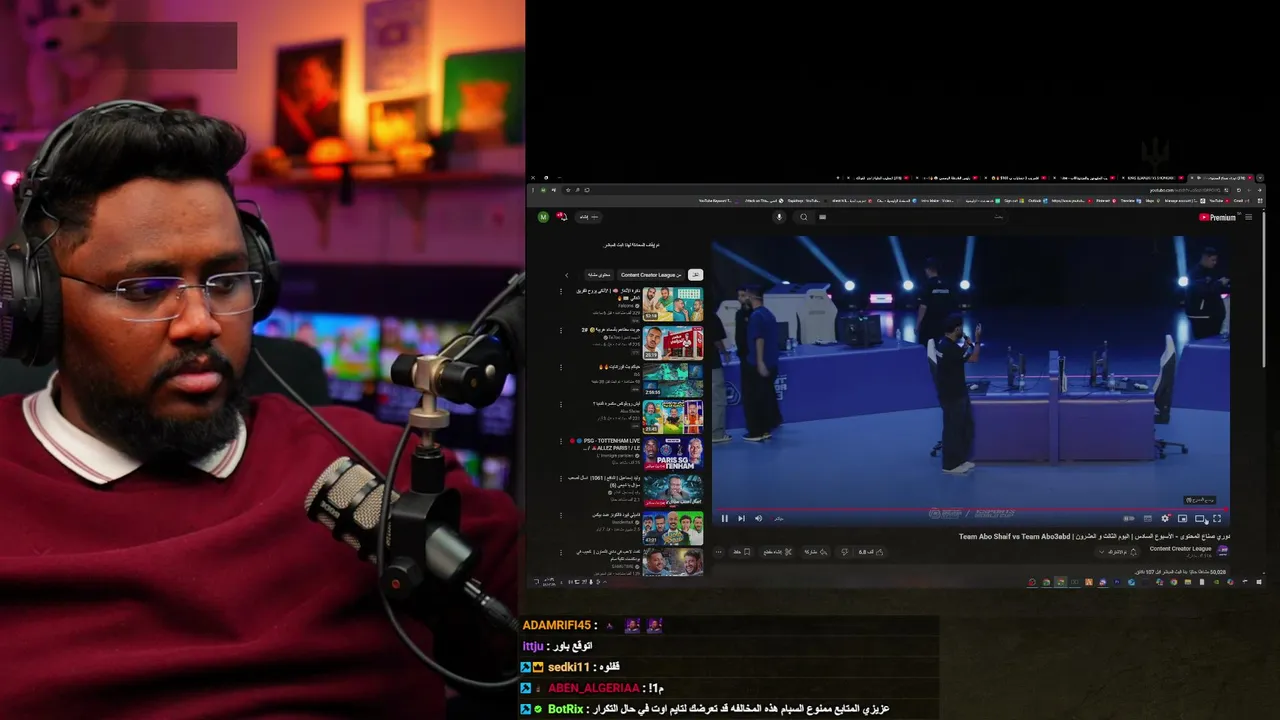
Task: Open browser tab search dropdown
Action: coord(1260,178)
